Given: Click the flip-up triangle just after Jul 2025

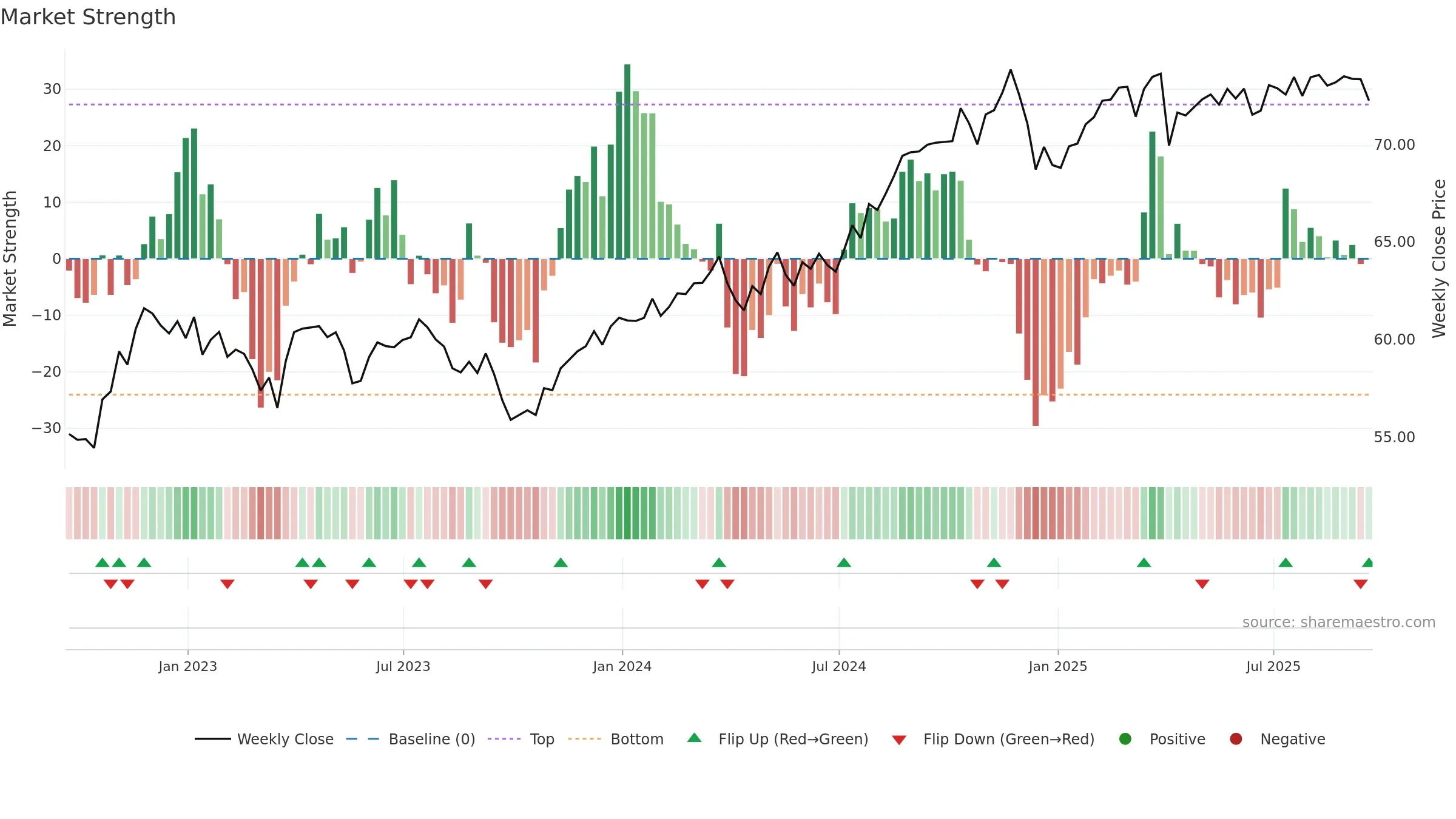Looking at the screenshot, I should pos(1286,562).
